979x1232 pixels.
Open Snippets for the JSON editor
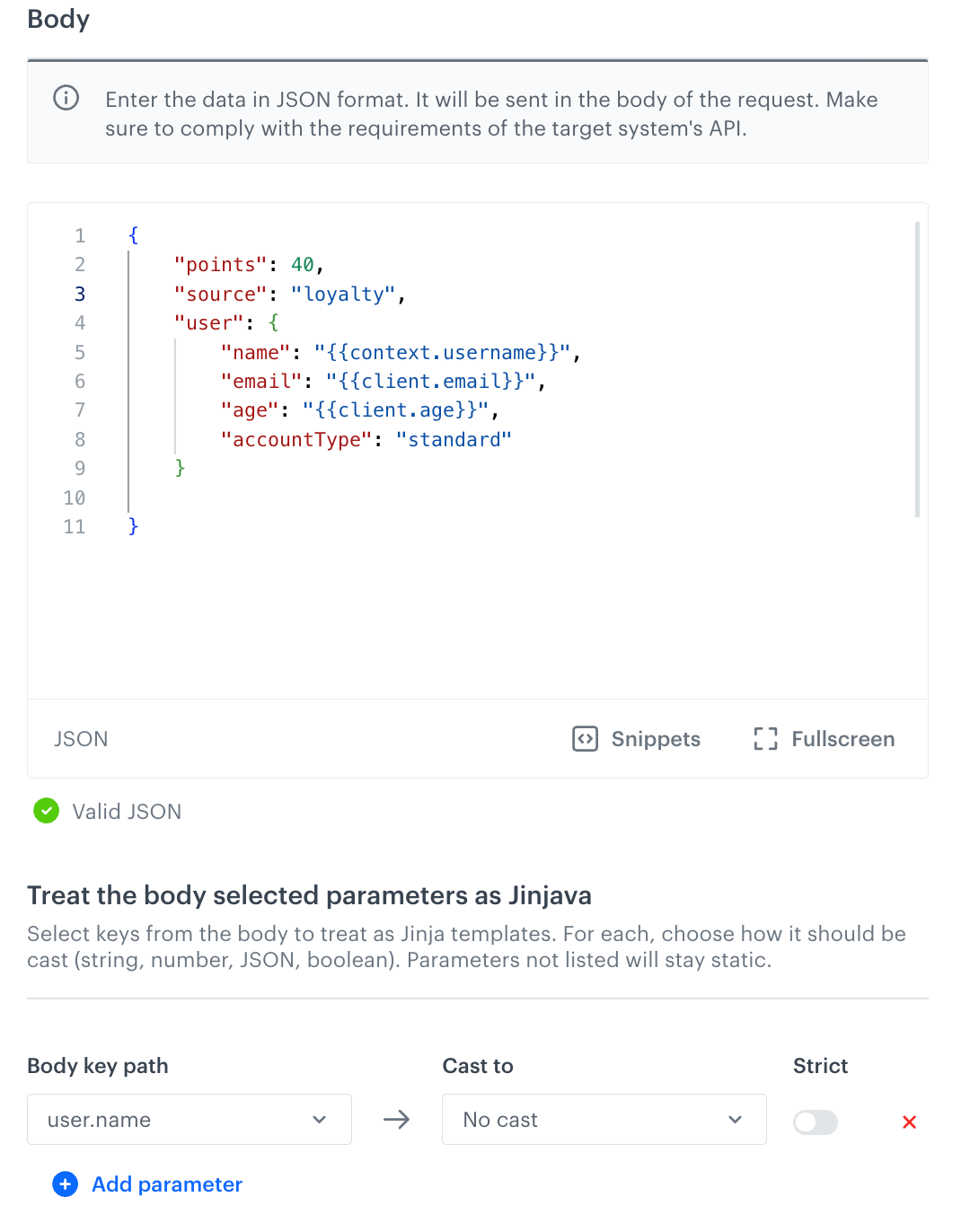(655, 739)
